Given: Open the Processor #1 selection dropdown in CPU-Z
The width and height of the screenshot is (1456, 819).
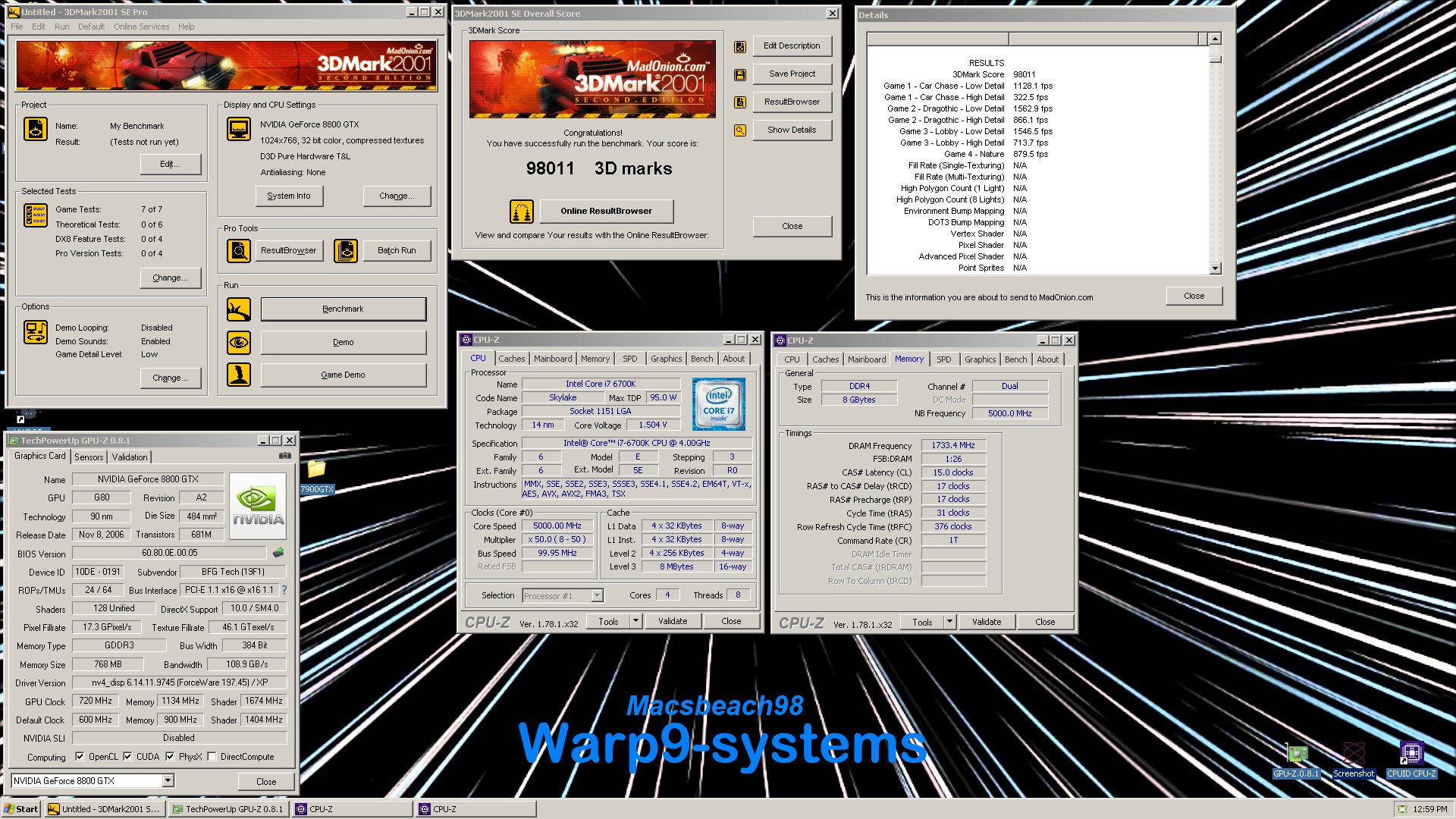Looking at the screenshot, I should [598, 596].
